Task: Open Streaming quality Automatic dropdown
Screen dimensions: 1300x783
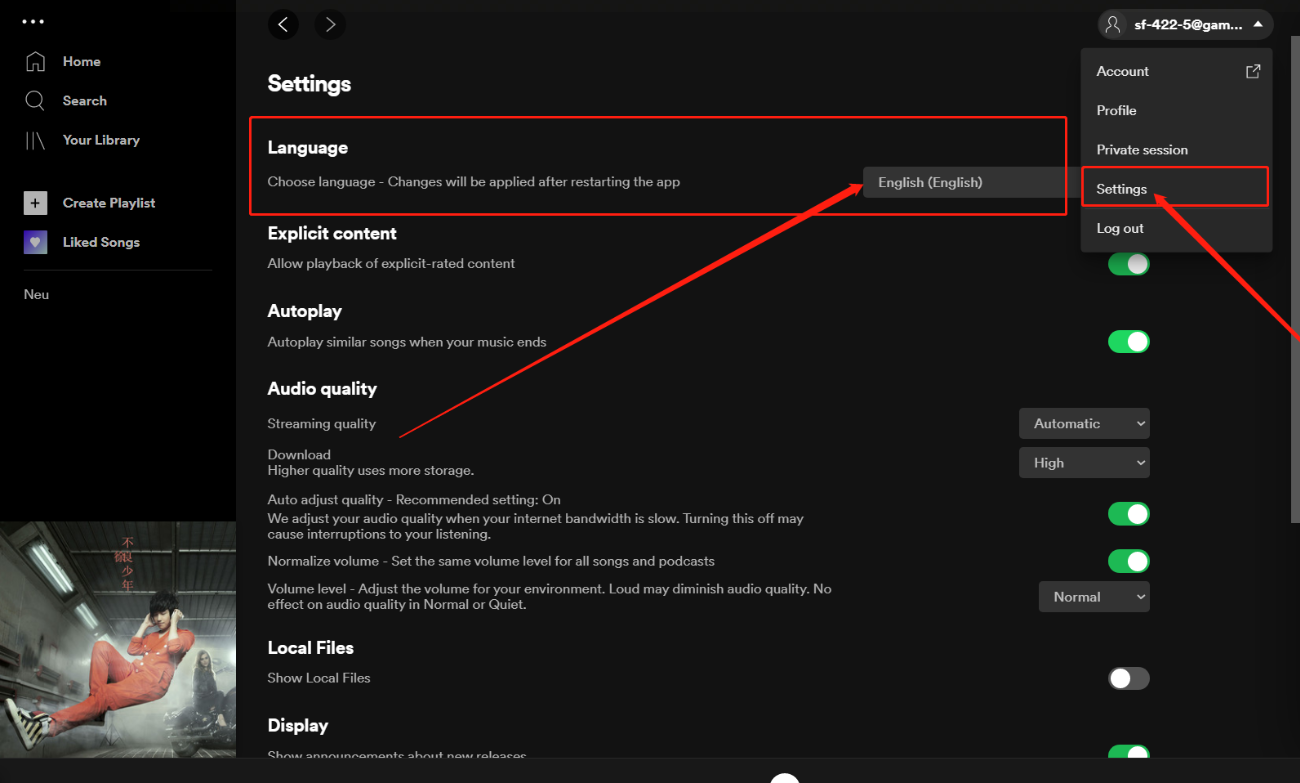Action: pyautogui.click(x=1084, y=424)
